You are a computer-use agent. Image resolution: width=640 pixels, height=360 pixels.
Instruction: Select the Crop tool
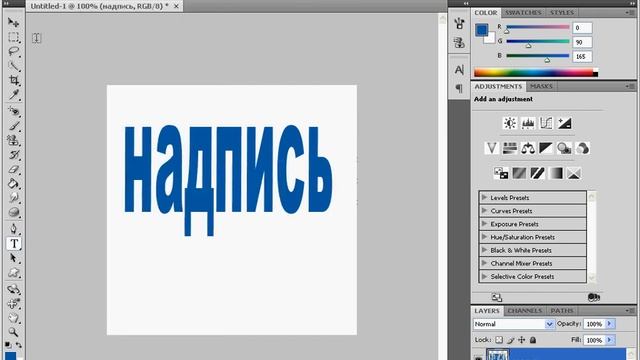pos(13,80)
